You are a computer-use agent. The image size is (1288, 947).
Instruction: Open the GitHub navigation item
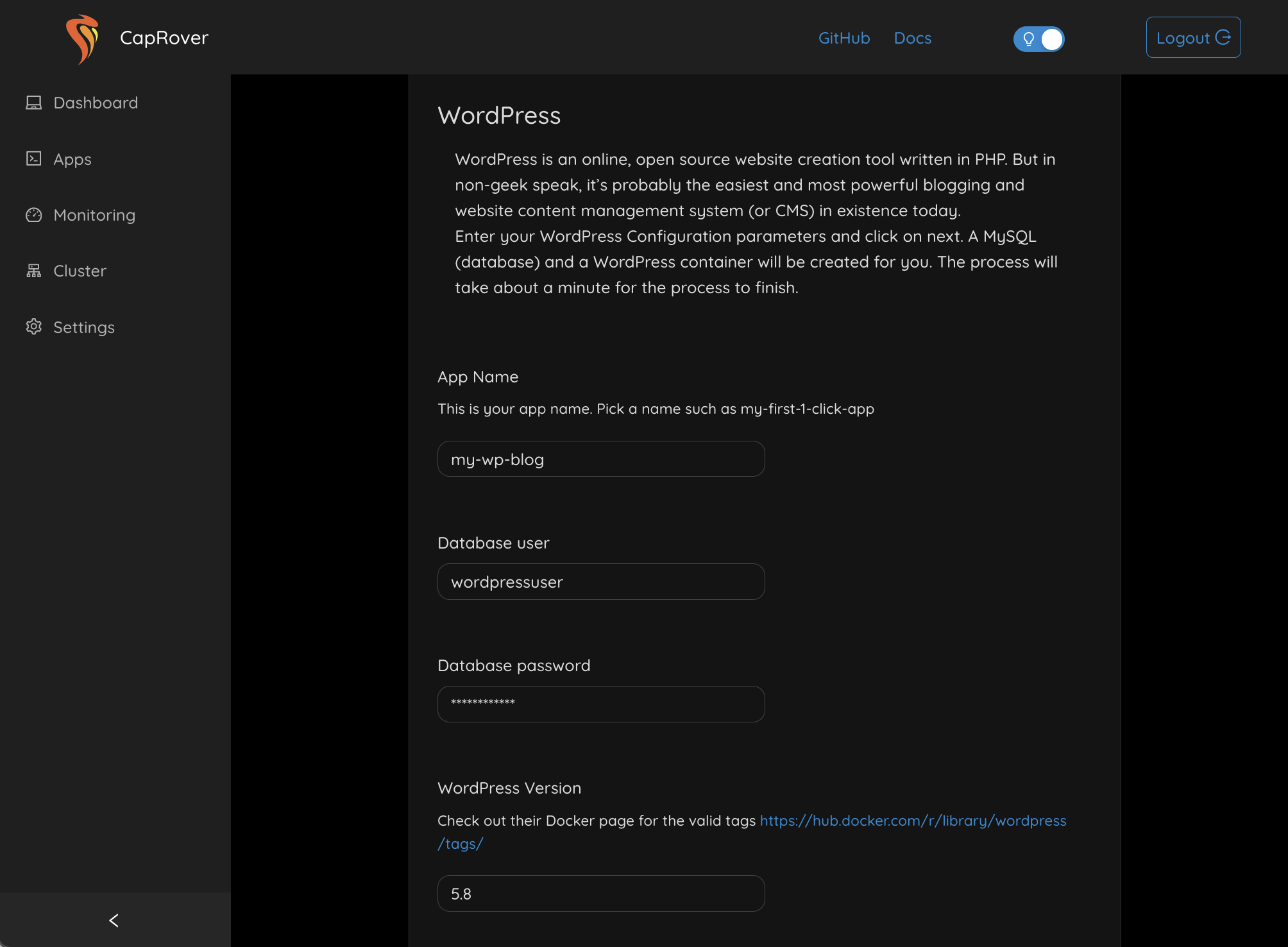843,38
